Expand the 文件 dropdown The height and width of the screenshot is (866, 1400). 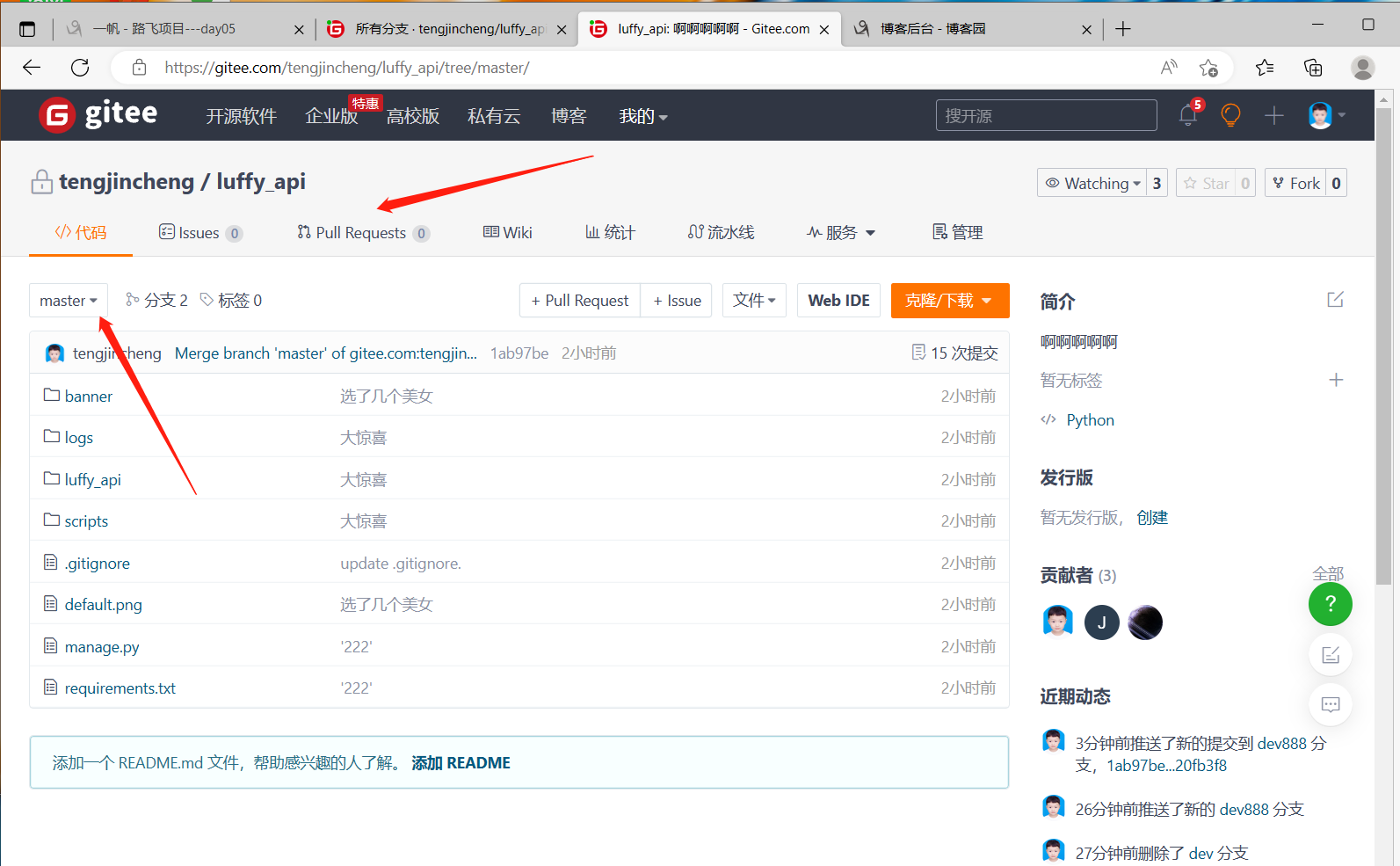[754, 300]
